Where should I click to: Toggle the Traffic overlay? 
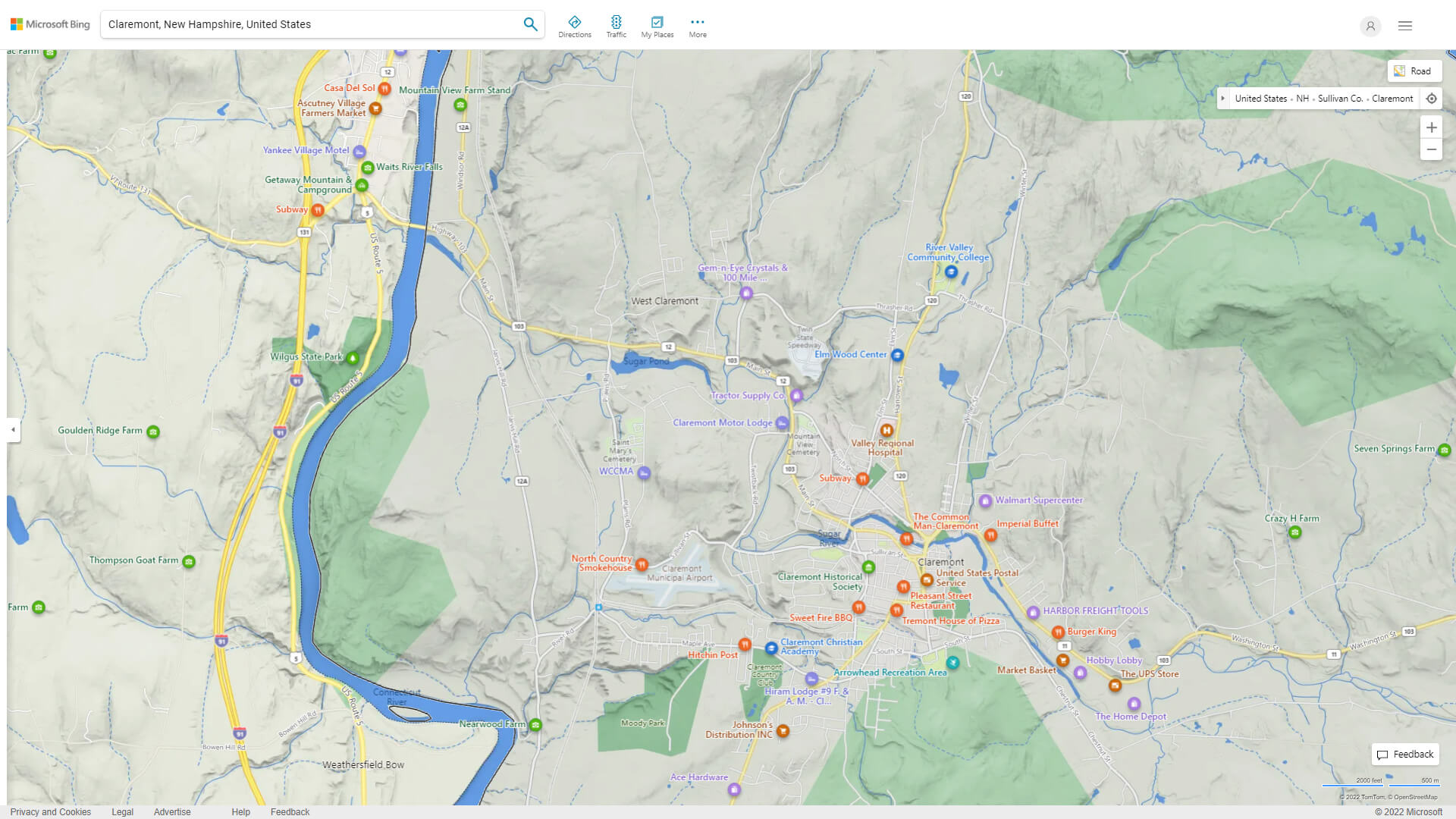click(x=617, y=24)
